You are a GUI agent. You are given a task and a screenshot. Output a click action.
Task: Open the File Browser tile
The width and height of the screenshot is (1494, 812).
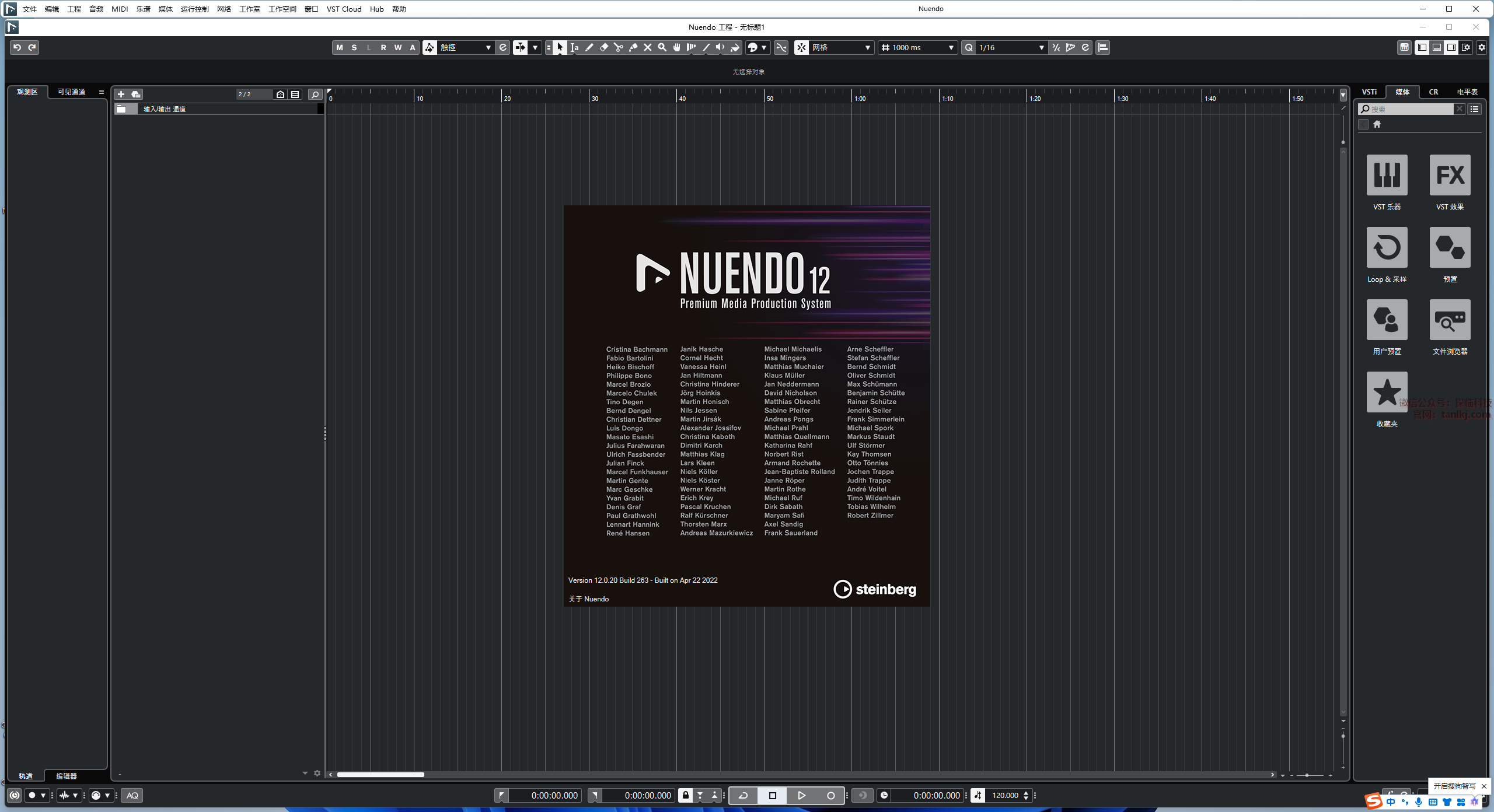pos(1450,320)
